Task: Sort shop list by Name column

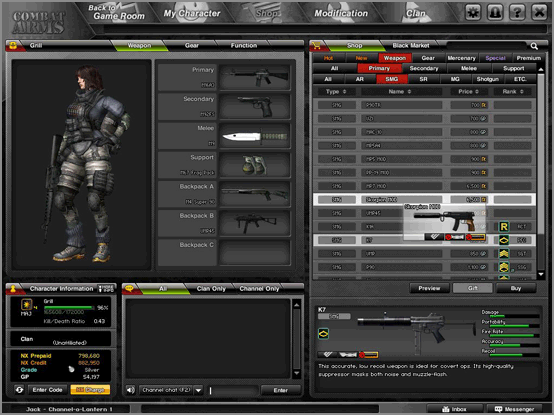Action: tap(400, 91)
